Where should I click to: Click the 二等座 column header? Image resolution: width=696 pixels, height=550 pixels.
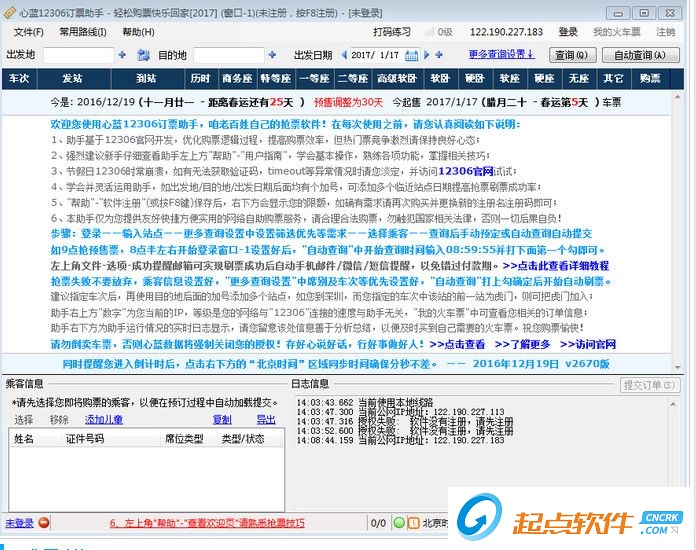353,79
